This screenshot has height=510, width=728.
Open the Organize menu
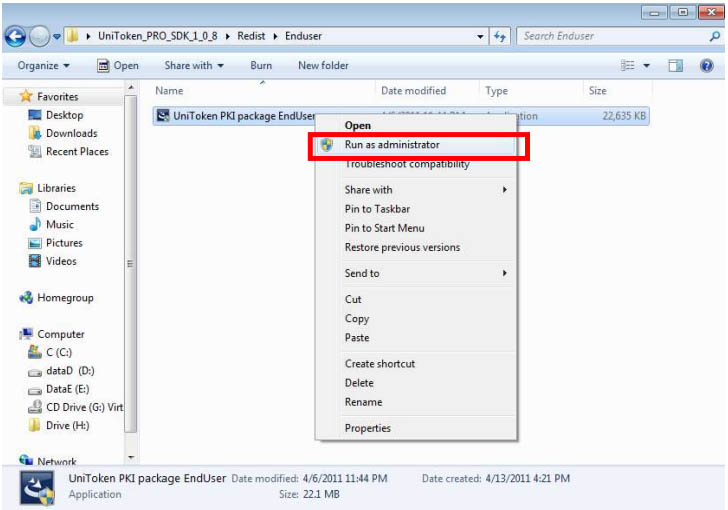(x=44, y=65)
